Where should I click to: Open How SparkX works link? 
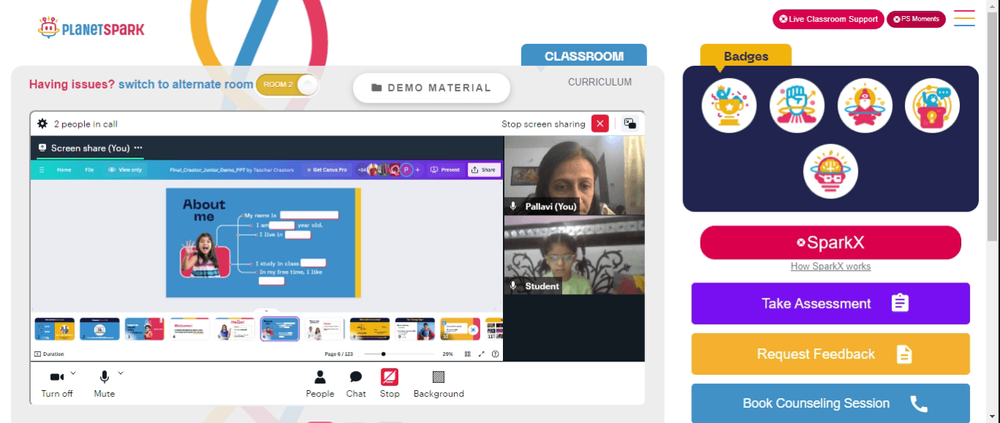pos(830,266)
